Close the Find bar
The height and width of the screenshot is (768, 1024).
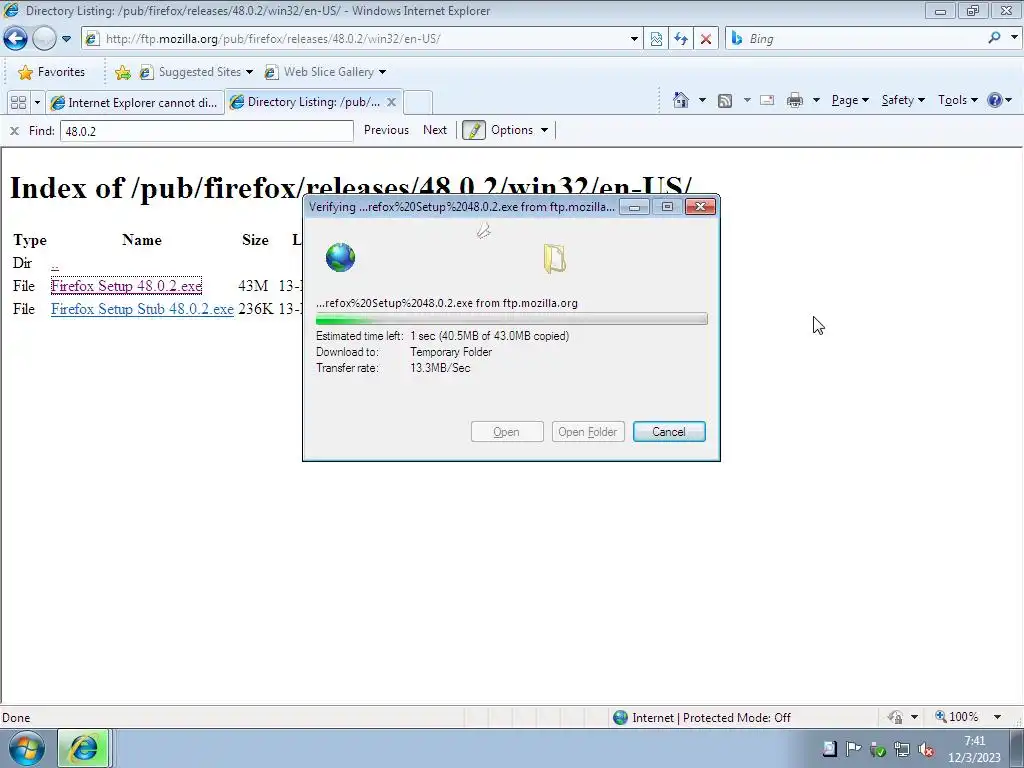(14, 131)
